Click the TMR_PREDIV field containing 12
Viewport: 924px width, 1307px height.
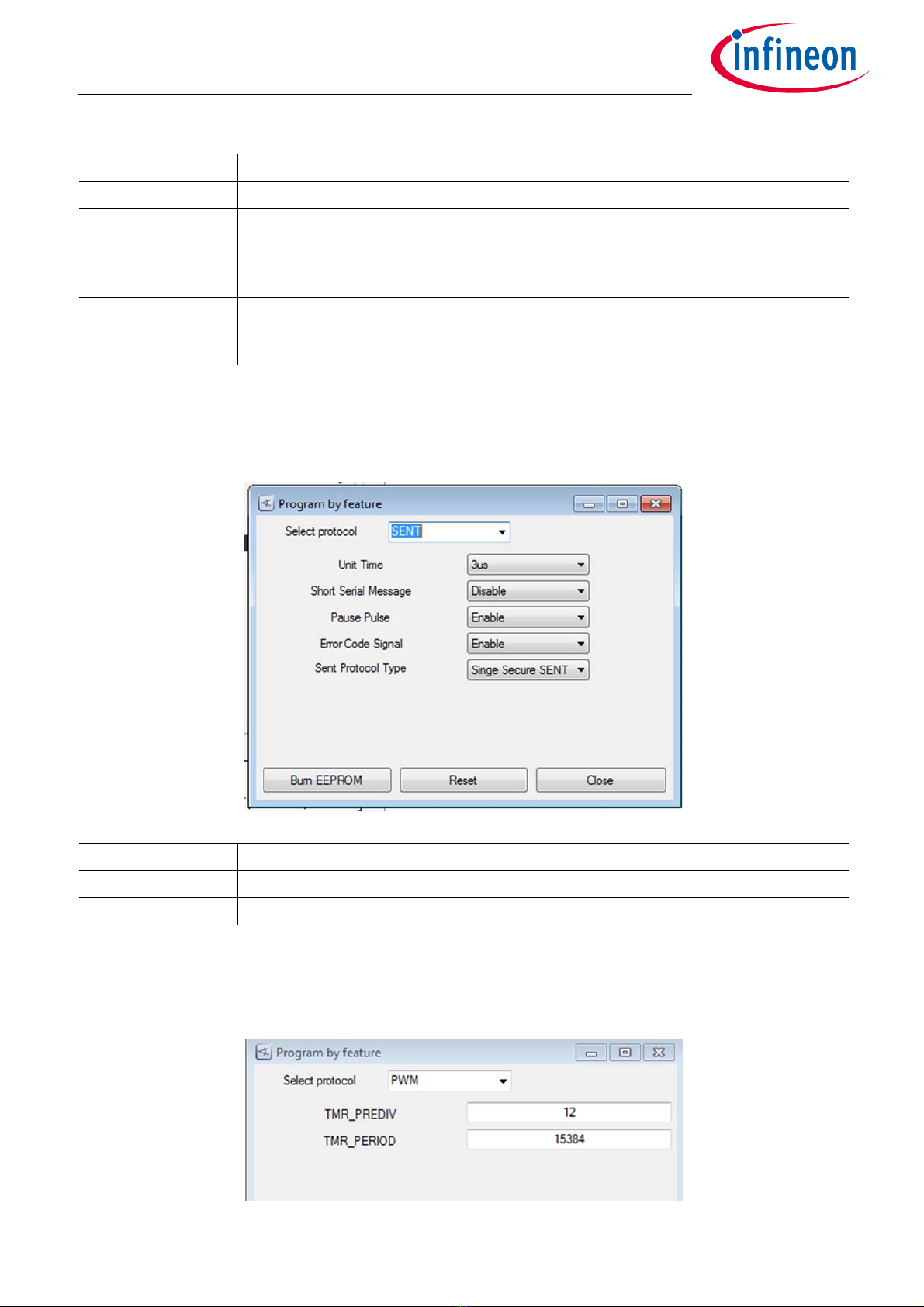(569, 1112)
